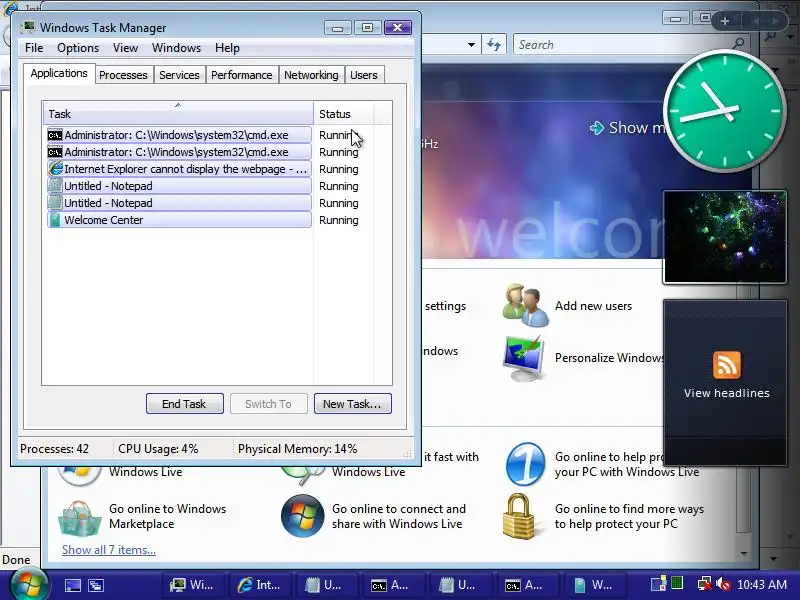This screenshot has width=800, height=600.
Task: Switch to the Services tab
Action: (179, 75)
